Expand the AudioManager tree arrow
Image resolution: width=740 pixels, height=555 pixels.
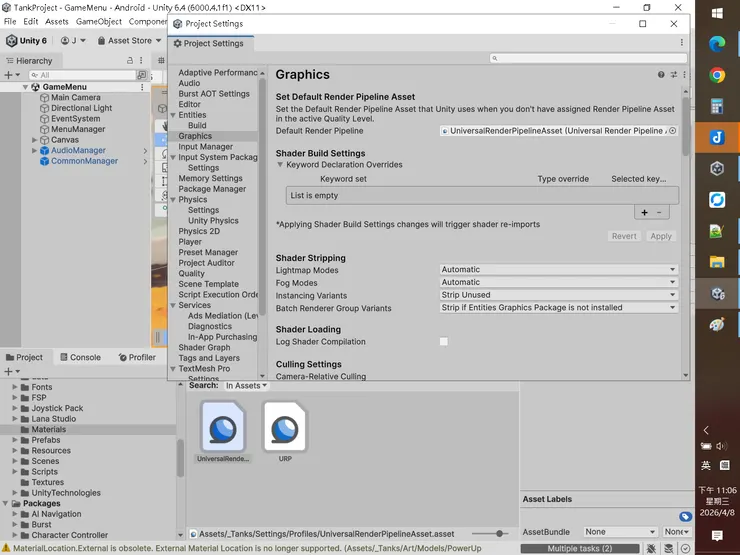point(34,151)
